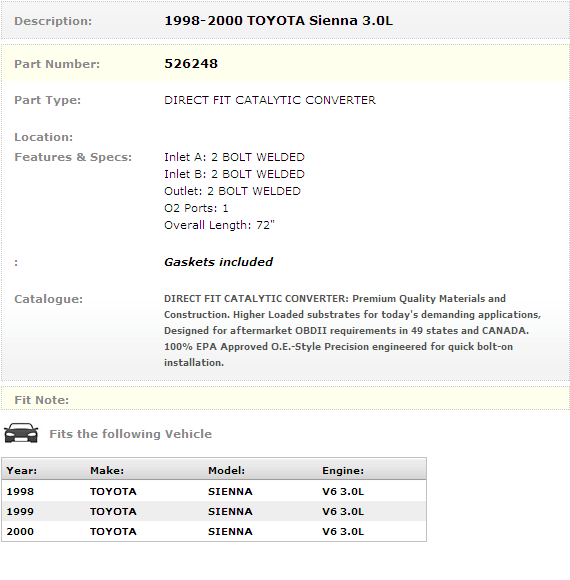Viewport: 570px width, 580px height.
Task: Click the Fit Note row
Action: pyautogui.click(x=285, y=398)
